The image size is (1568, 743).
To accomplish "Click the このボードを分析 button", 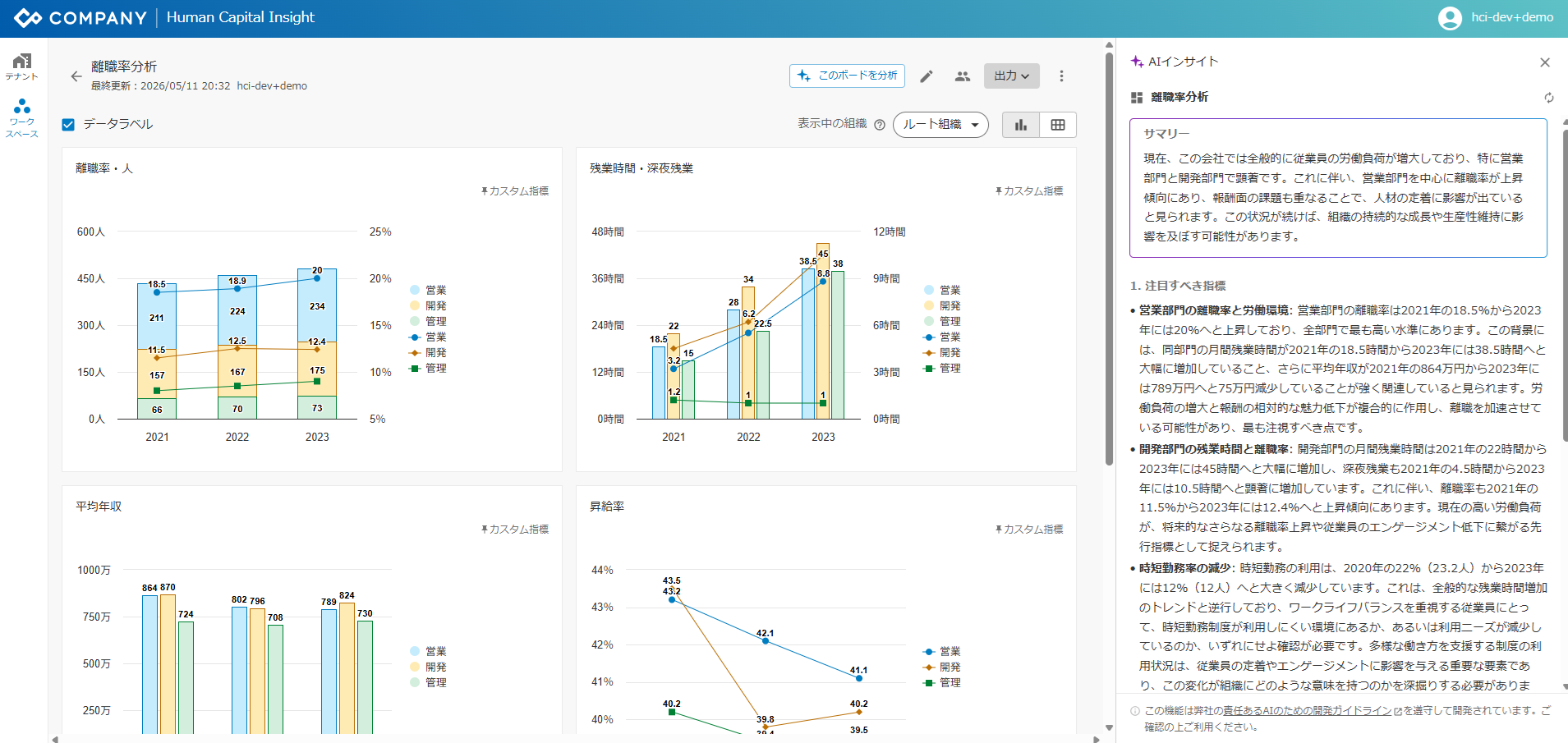I will [x=847, y=76].
